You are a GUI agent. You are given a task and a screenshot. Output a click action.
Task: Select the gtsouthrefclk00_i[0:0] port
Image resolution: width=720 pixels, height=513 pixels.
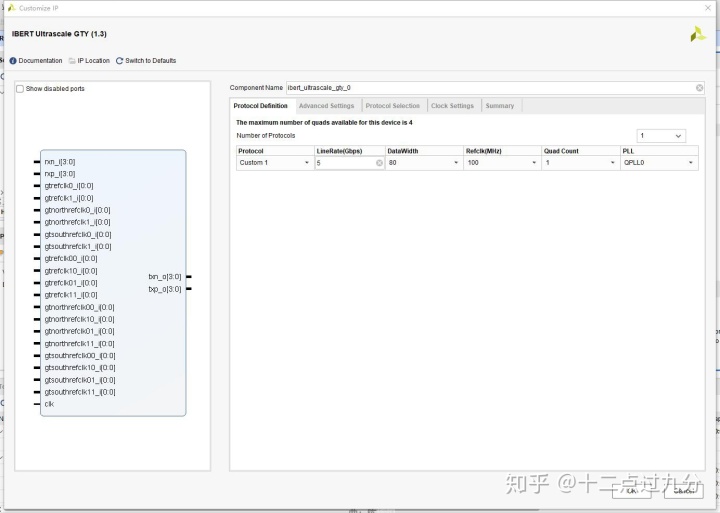click(x=80, y=355)
